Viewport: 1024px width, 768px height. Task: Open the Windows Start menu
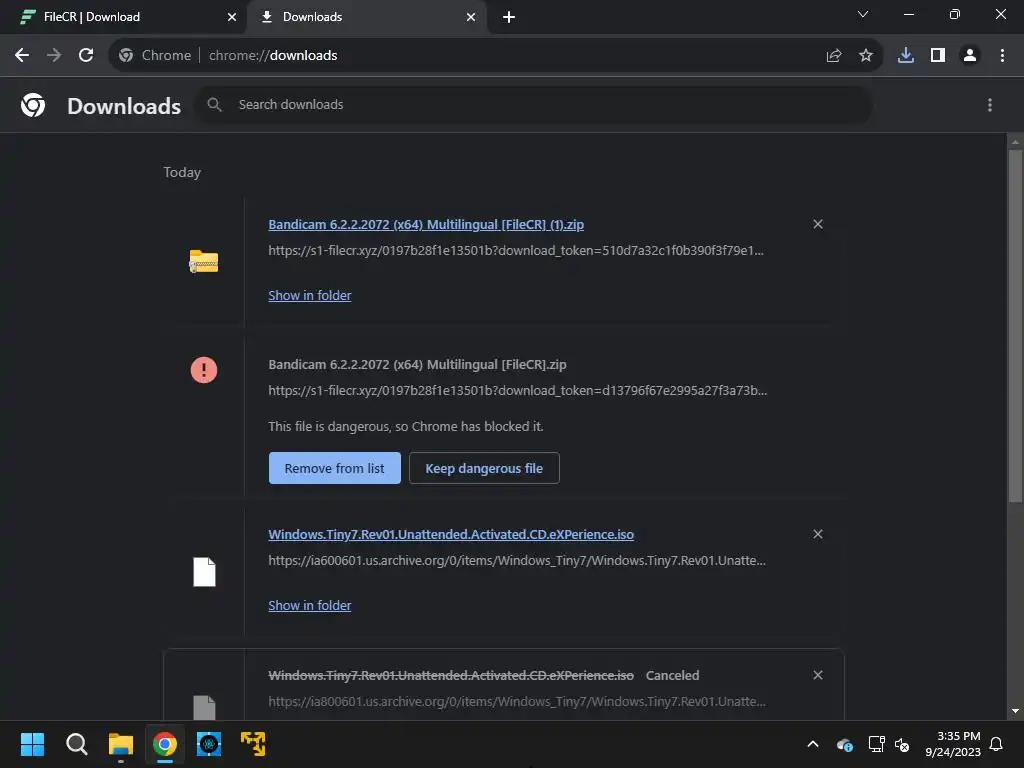(32, 744)
